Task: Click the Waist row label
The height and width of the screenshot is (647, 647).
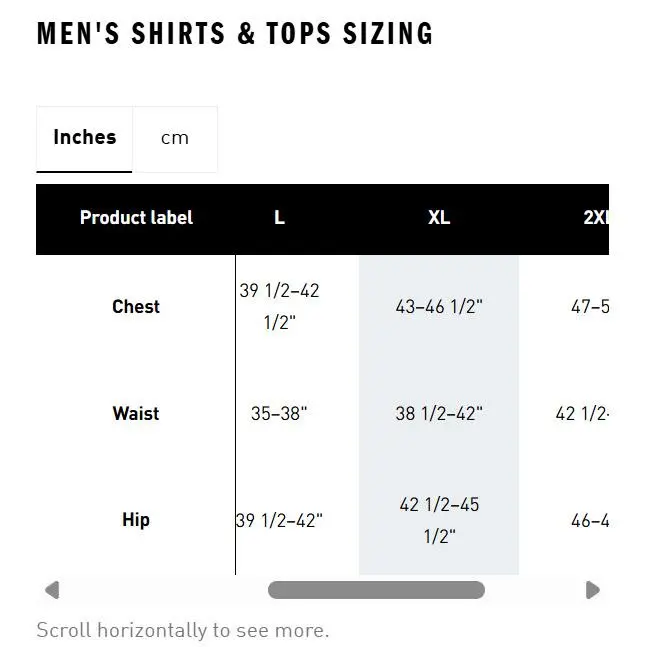Action: pyautogui.click(x=136, y=413)
